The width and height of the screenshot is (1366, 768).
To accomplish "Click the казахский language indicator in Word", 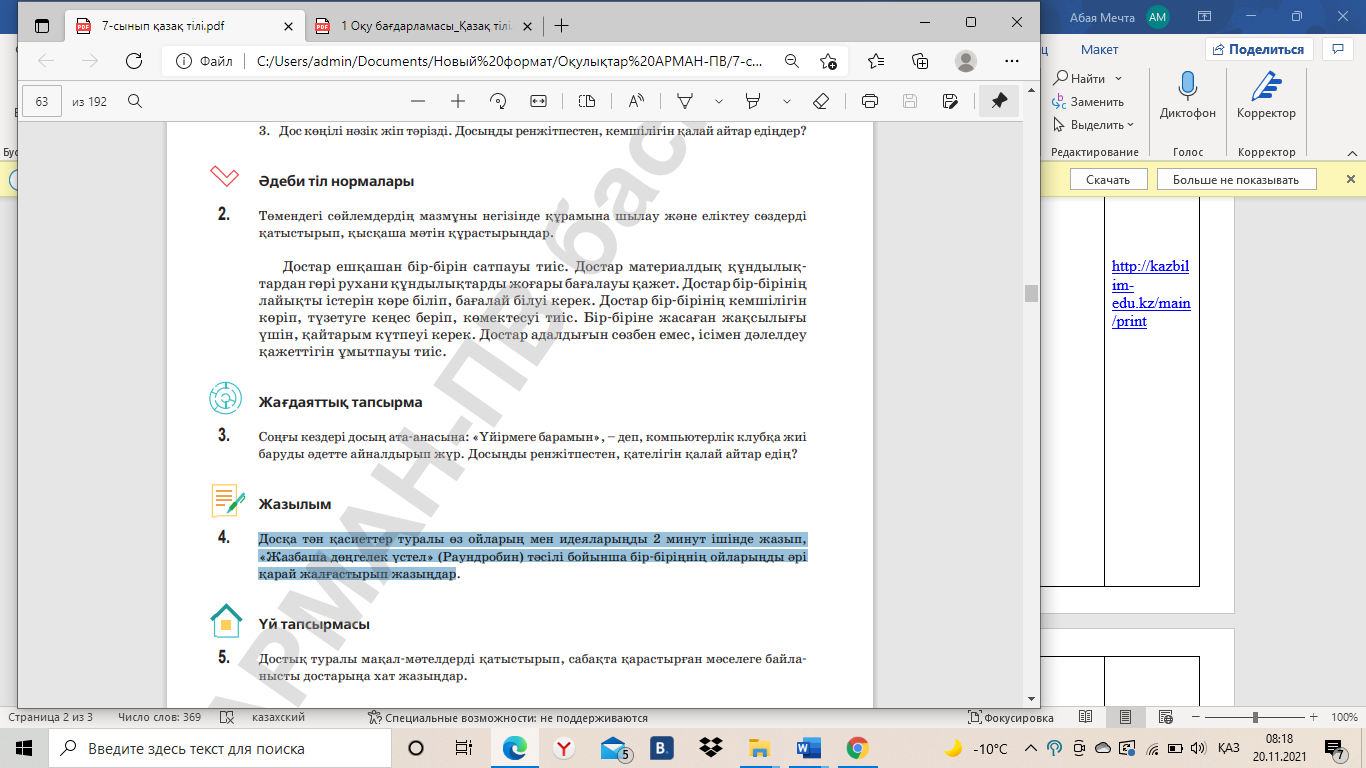I will pos(277,718).
